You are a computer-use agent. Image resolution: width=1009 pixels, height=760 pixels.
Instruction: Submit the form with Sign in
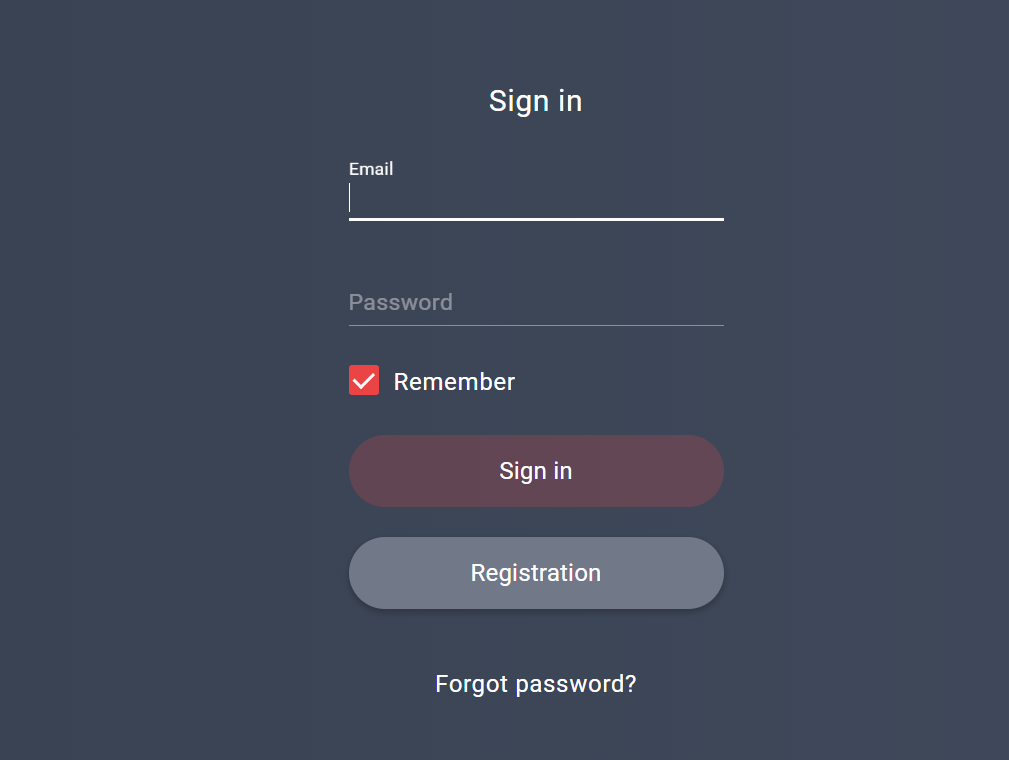pos(536,471)
